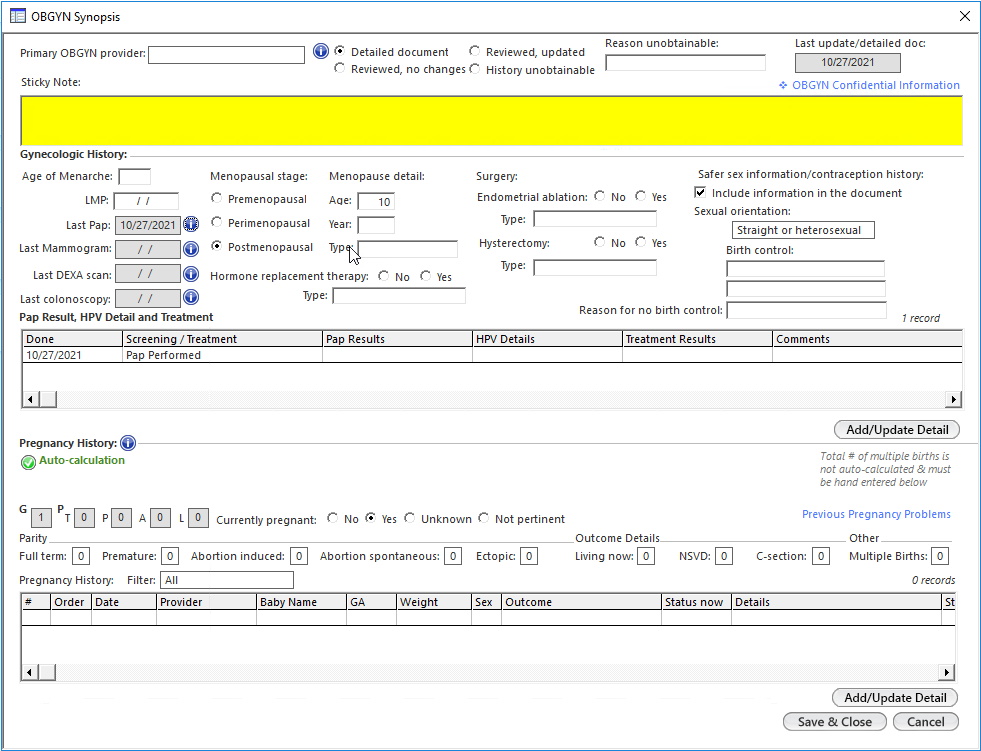Click the Menopause detail Age field

[x=376, y=202]
